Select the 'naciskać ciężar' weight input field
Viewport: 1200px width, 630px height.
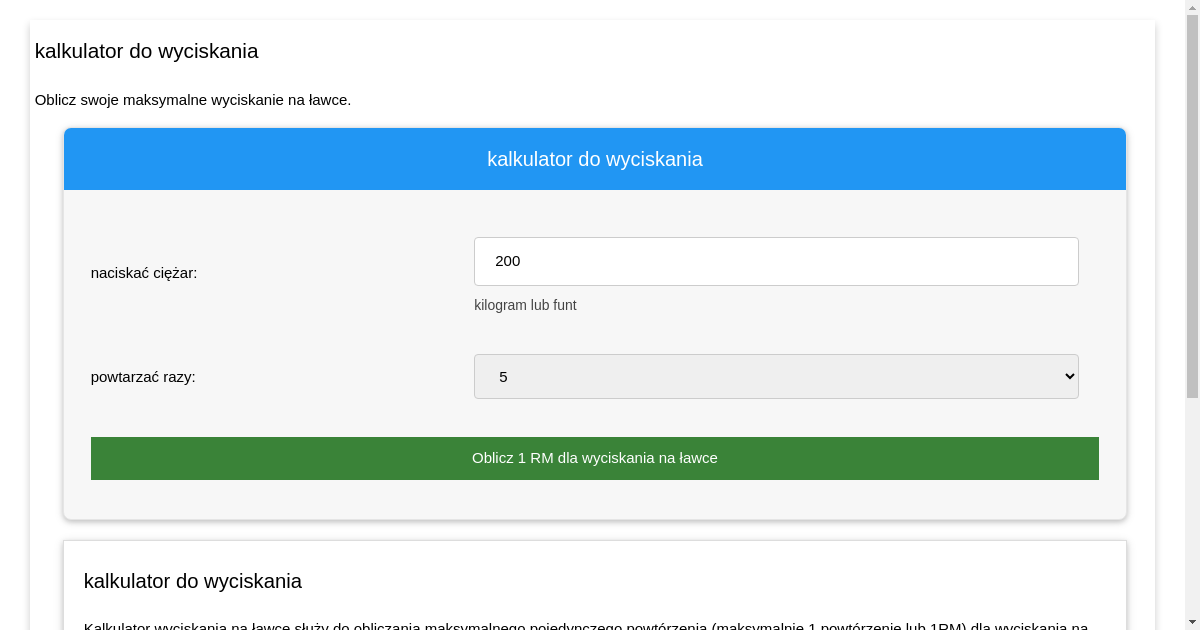click(x=776, y=261)
